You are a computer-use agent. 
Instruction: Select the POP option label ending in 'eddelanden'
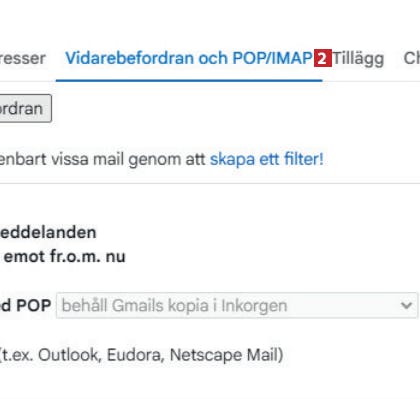pyautogui.click(x=48, y=233)
